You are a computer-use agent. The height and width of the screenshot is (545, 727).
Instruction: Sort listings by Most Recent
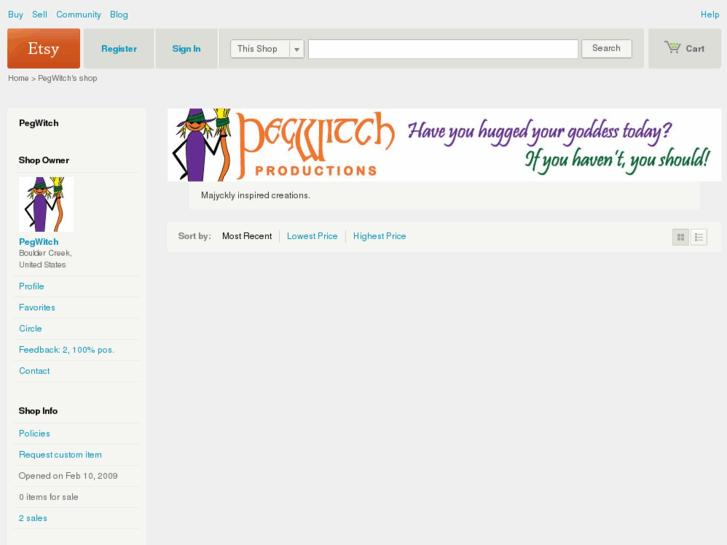(x=247, y=236)
